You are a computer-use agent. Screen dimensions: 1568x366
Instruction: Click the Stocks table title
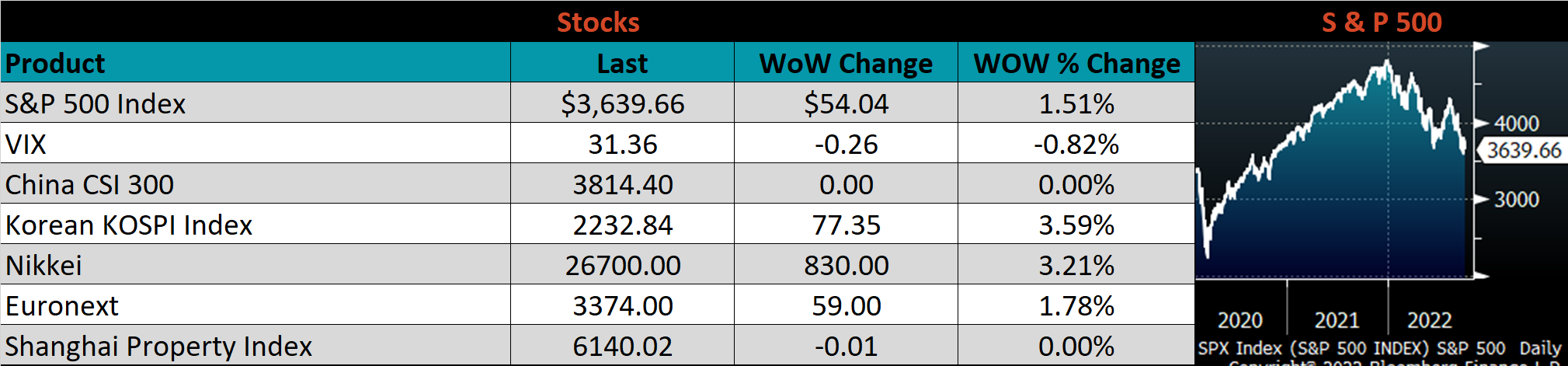coord(598,22)
